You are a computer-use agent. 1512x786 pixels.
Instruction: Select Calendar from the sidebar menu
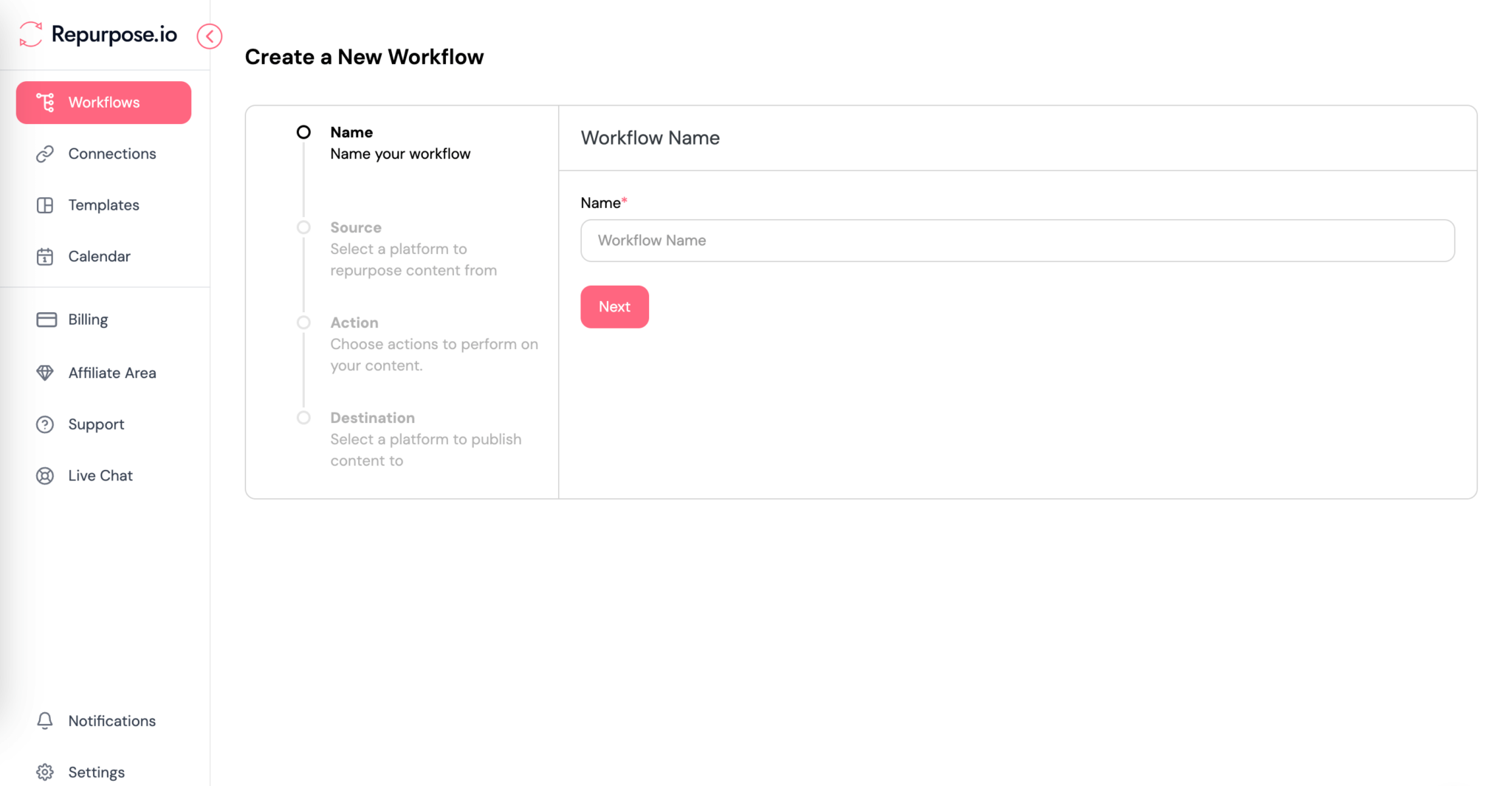click(x=99, y=256)
